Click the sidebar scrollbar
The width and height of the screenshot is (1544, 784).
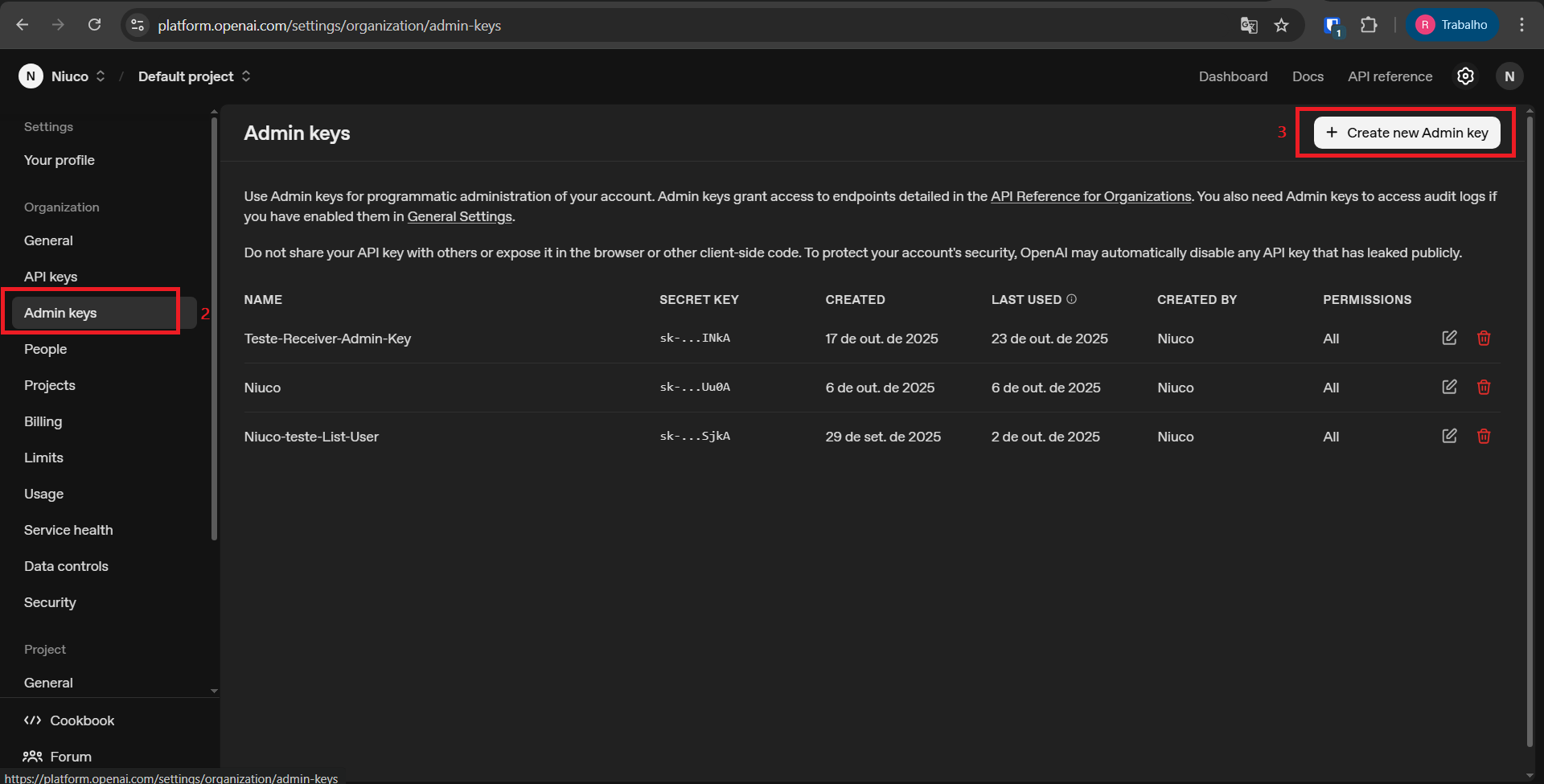tap(214, 330)
